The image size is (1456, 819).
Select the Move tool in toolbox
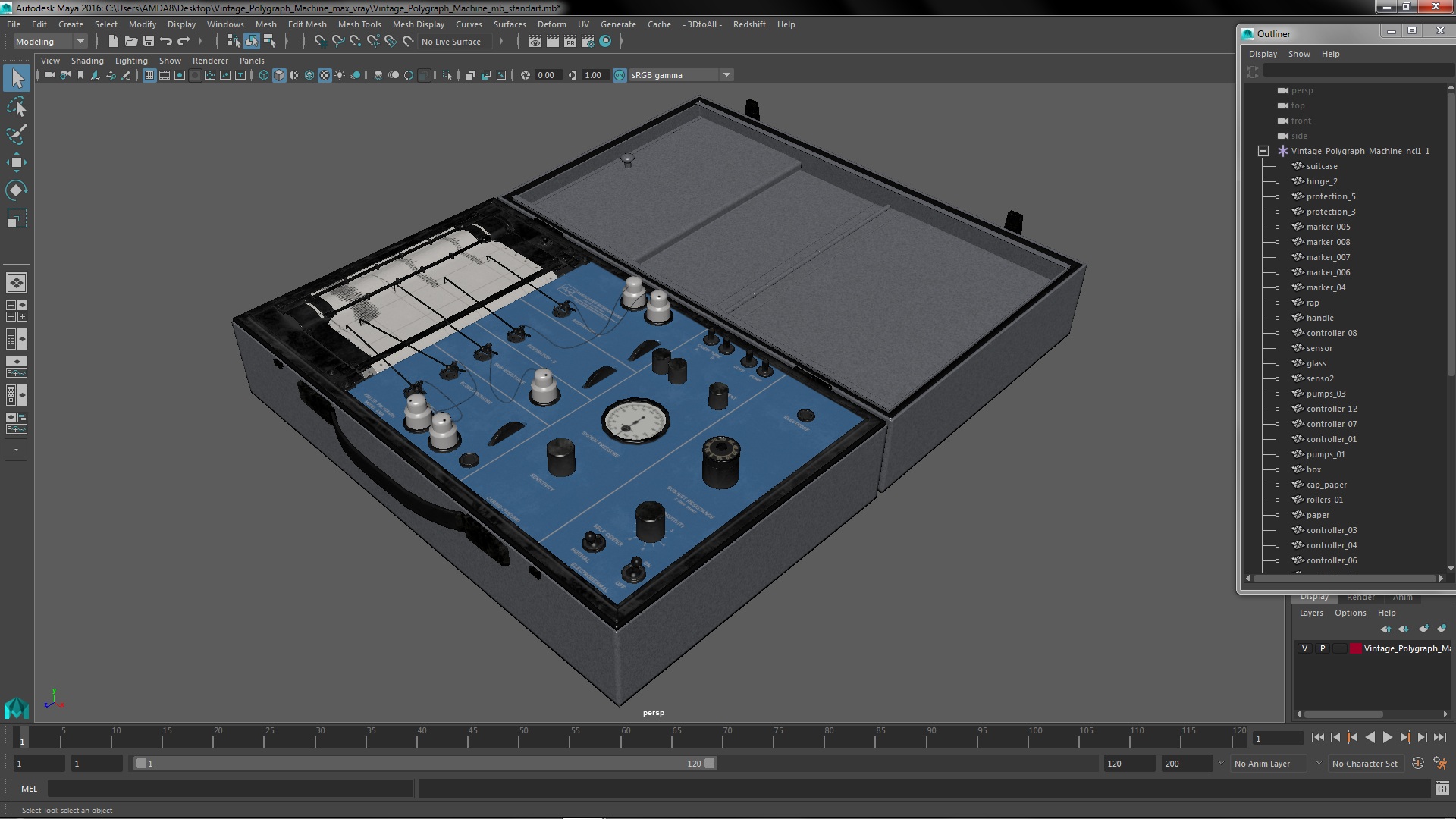[16, 162]
